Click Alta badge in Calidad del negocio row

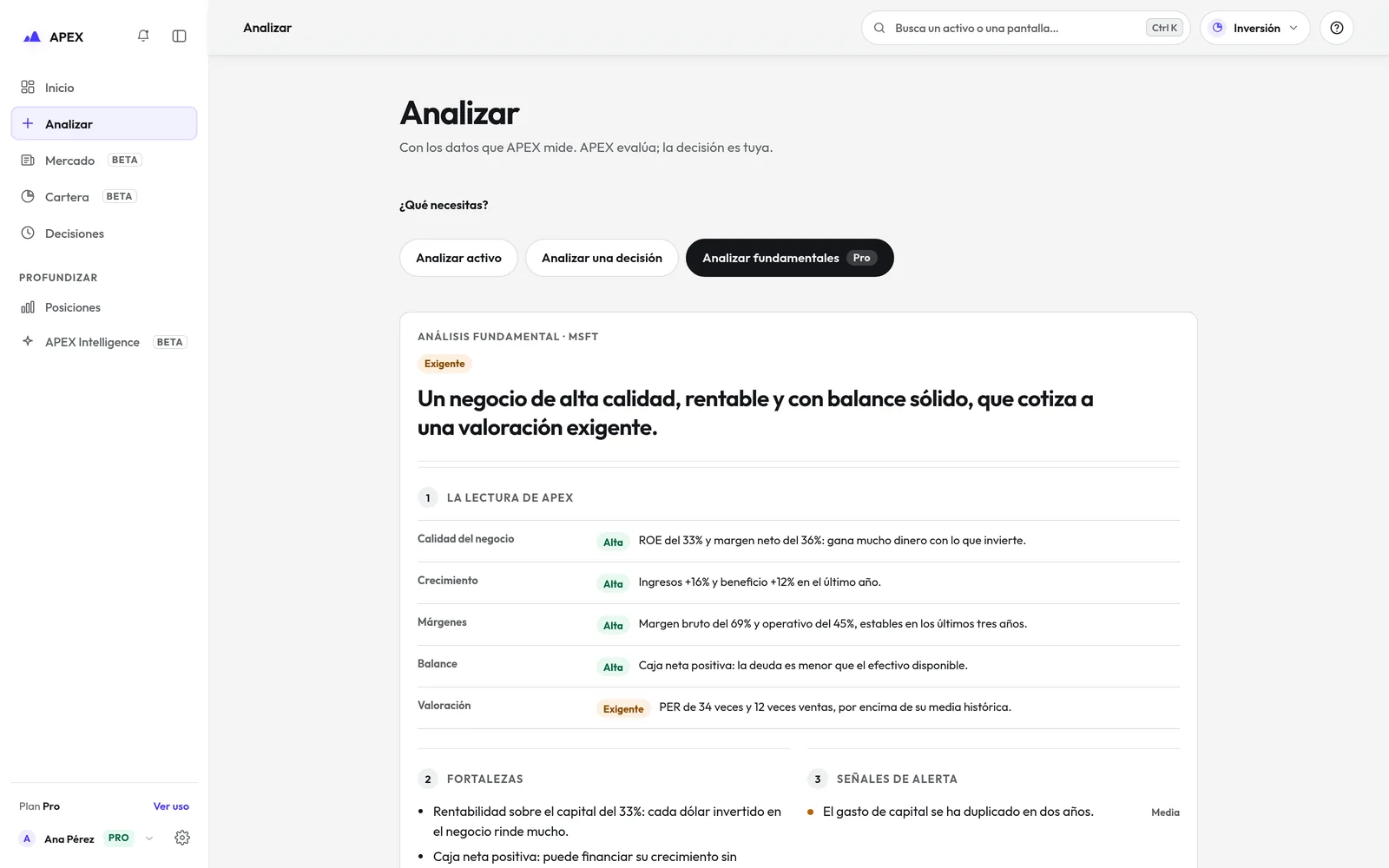[613, 542]
